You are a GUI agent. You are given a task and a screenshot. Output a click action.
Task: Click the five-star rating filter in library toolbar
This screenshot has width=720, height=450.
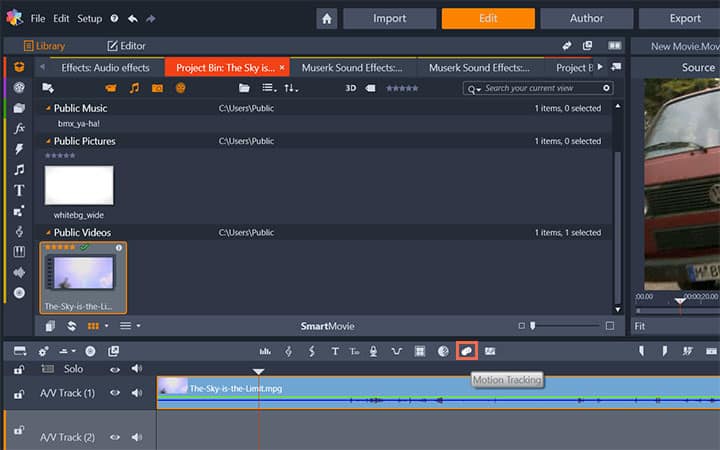[x=402, y=88]
